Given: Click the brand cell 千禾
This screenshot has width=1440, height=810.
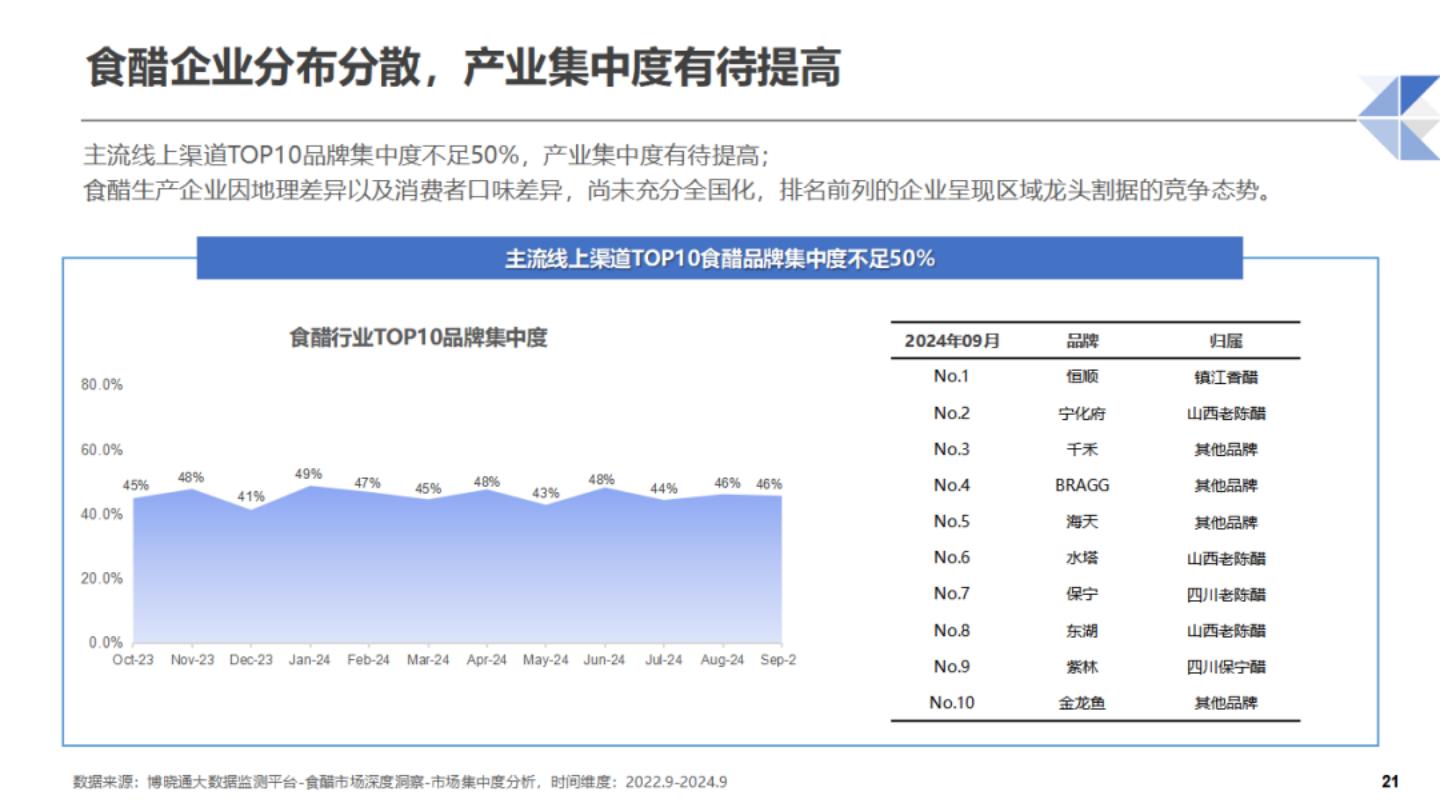Looking at the screenshot, I should click(1082, 449).
